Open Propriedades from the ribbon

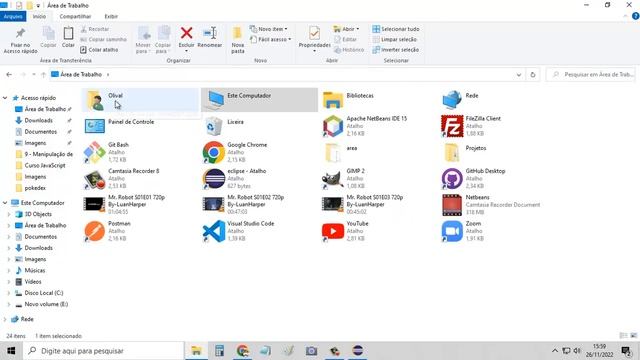pos(314,39)
